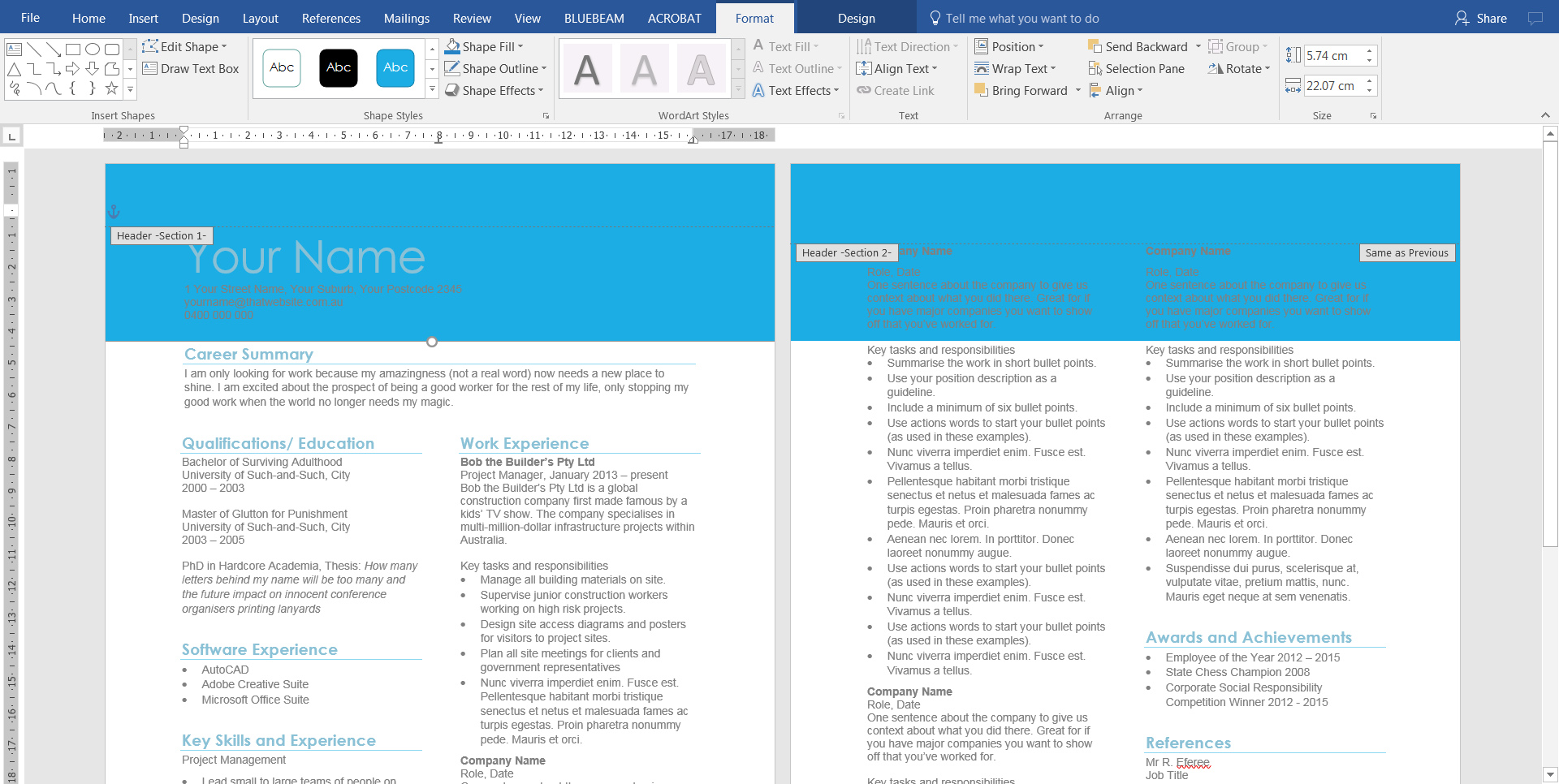Select the Elbow Connector shape

(34, 69)
